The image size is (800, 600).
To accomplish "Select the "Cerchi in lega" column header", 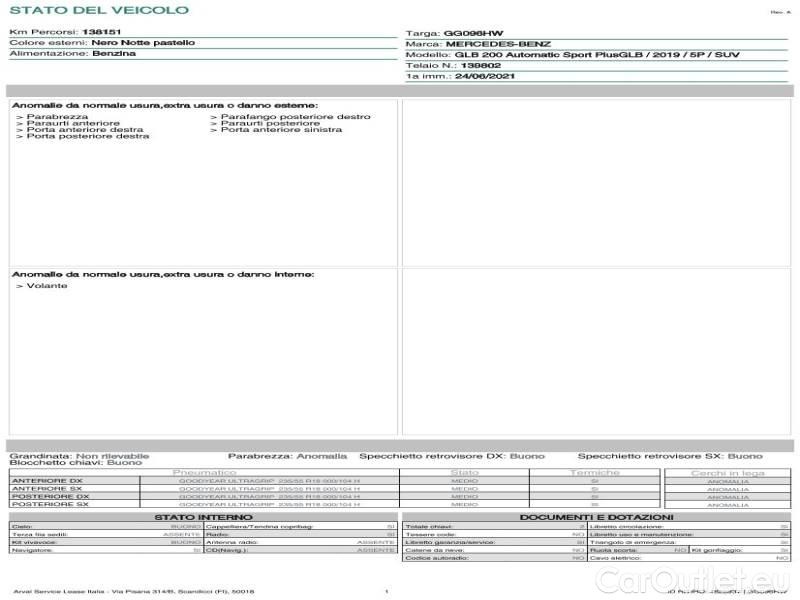I will coord(728,473).
